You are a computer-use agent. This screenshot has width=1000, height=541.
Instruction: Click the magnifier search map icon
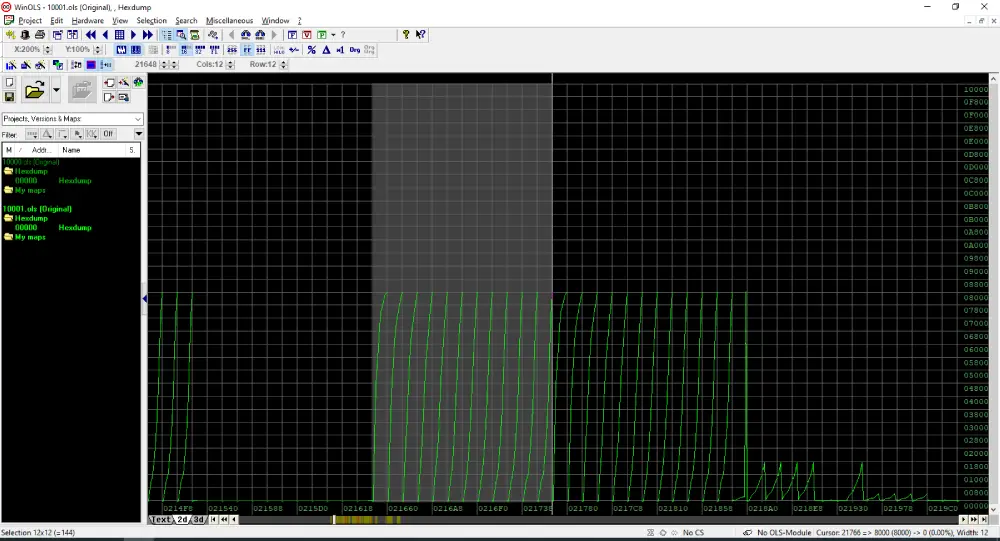pyautogui.click(x=181, y=34)
